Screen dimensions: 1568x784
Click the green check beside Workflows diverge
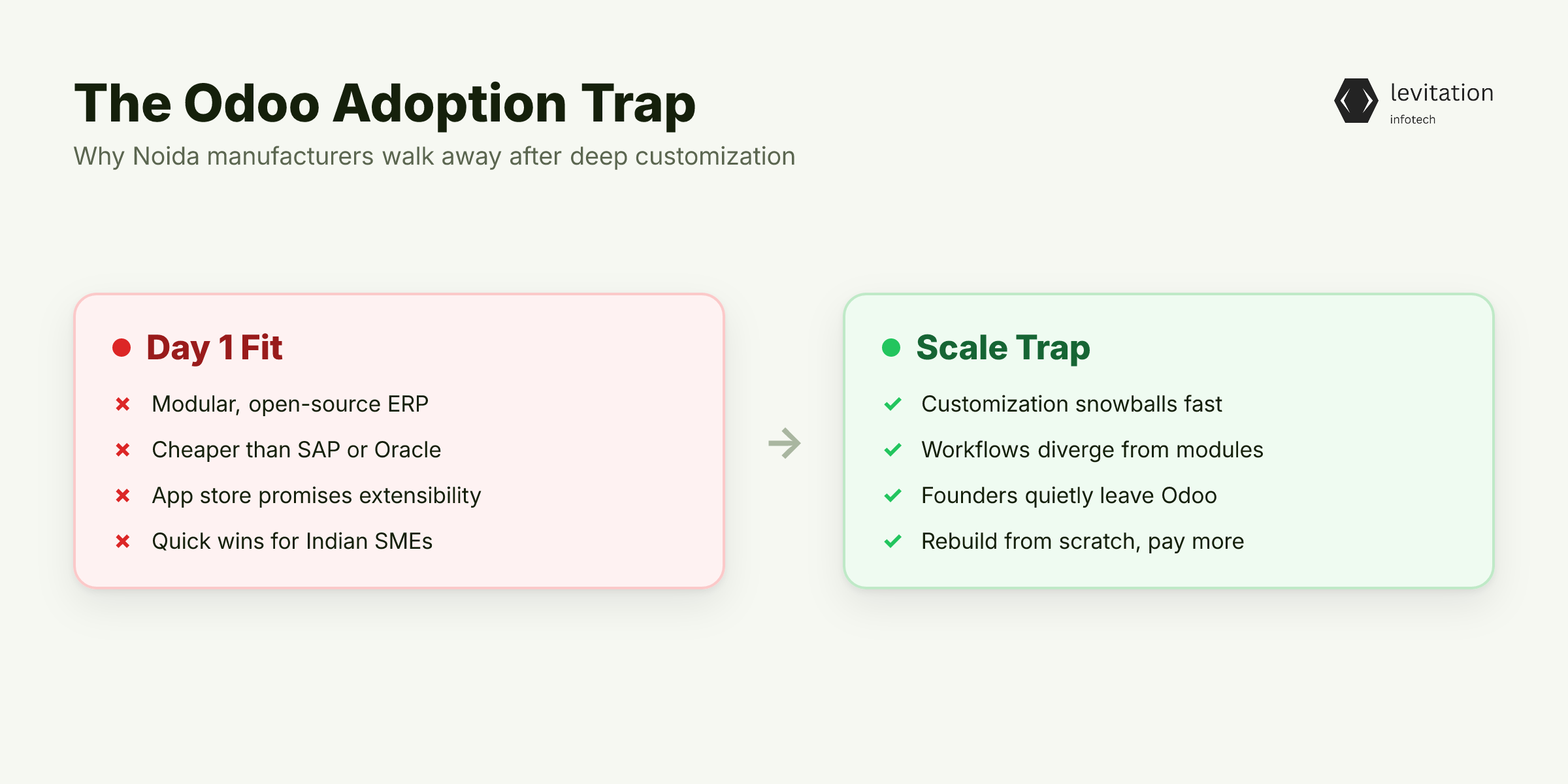(x=892, y=450)
